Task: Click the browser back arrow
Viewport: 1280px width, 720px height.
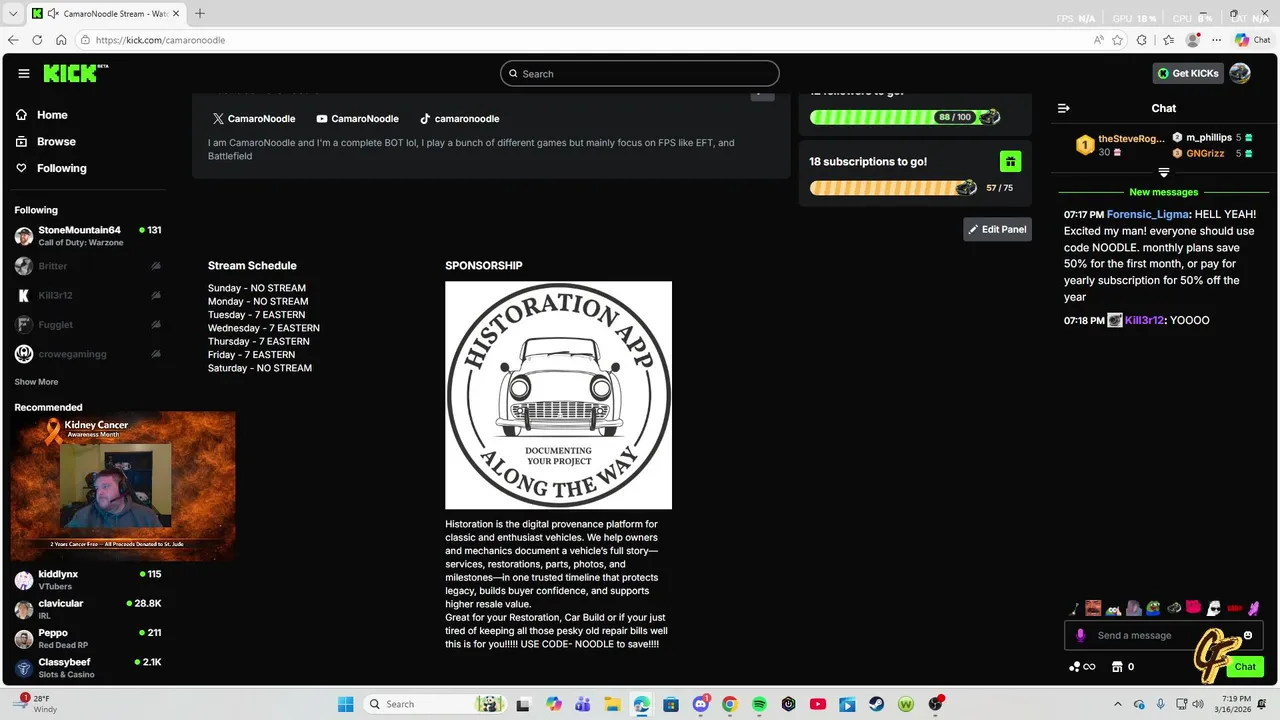Action: coord(13,40)
